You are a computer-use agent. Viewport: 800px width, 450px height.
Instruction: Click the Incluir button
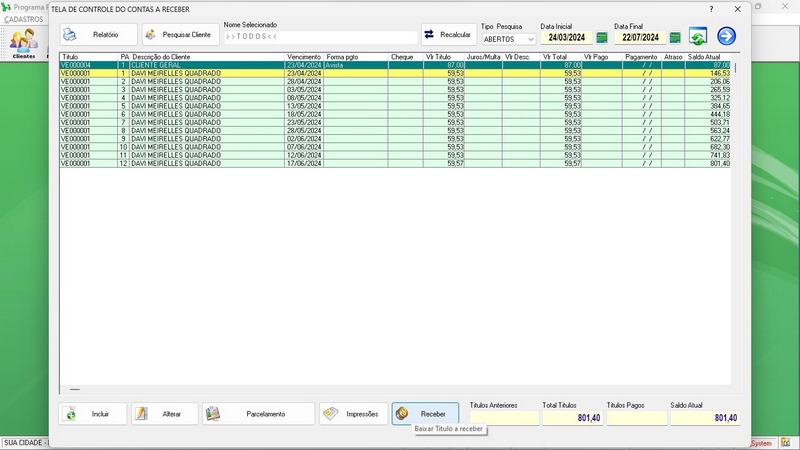coord(93,414)
